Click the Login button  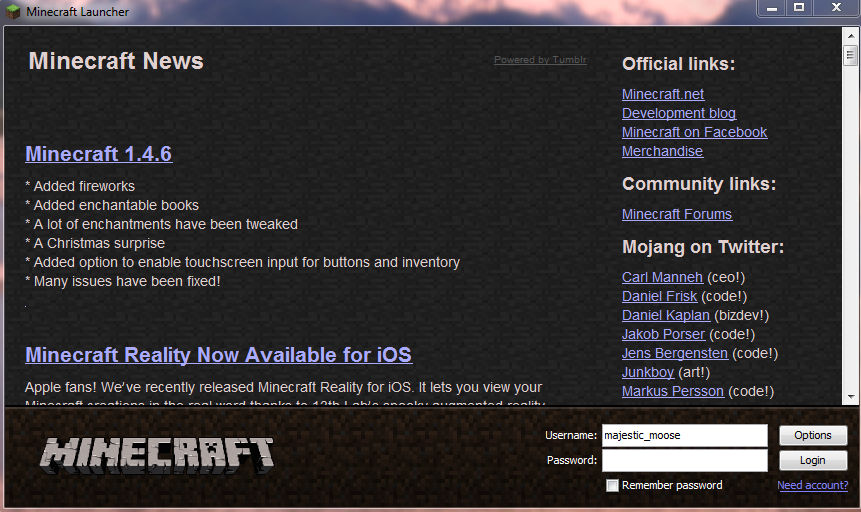(x=813, y=460)
